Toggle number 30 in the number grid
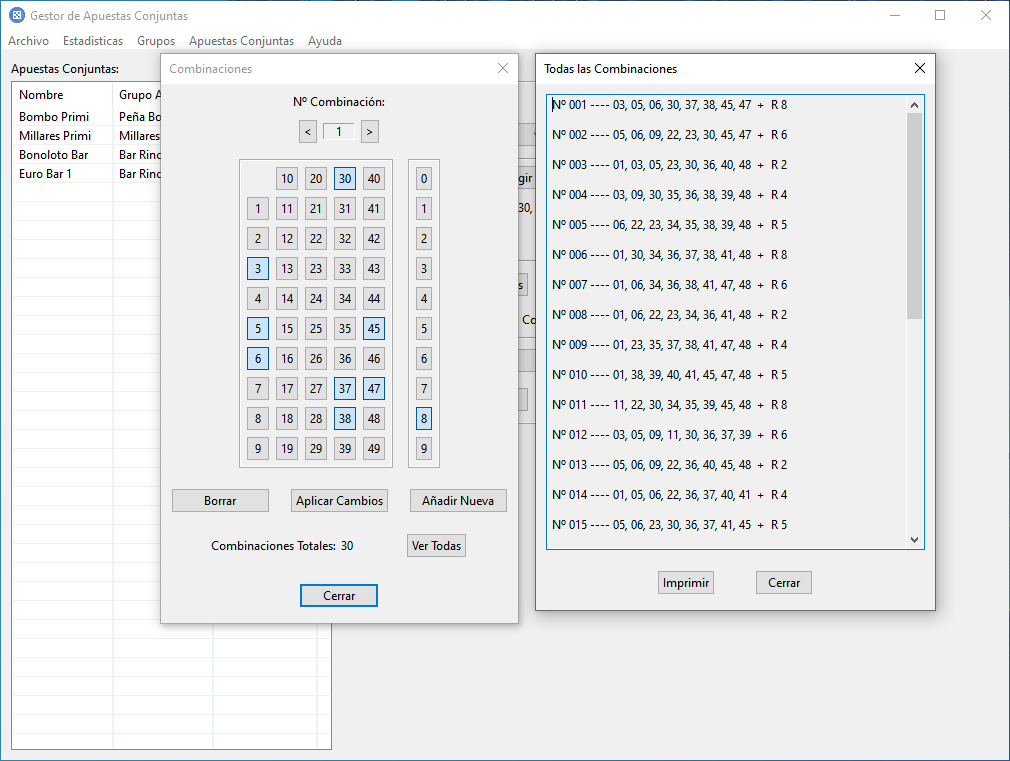Viewport: 1010px width, 761px height. 345,178
